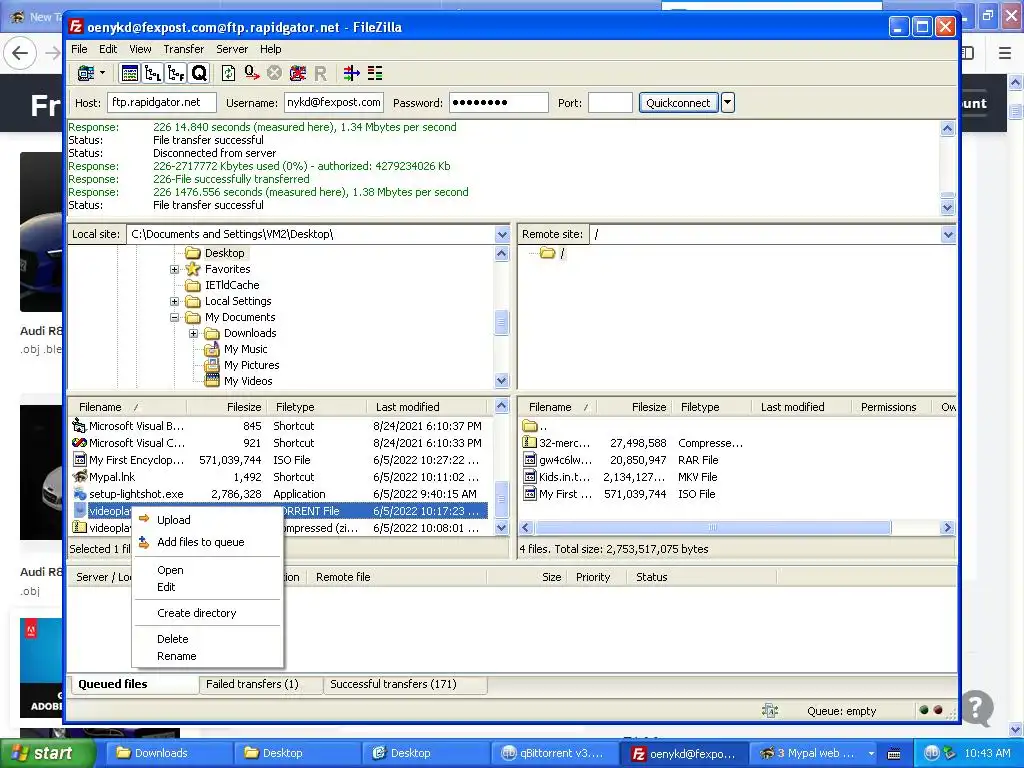The image size is (1024, 768).
Task: Open the Server menu
Action: (x=232, y=49)
